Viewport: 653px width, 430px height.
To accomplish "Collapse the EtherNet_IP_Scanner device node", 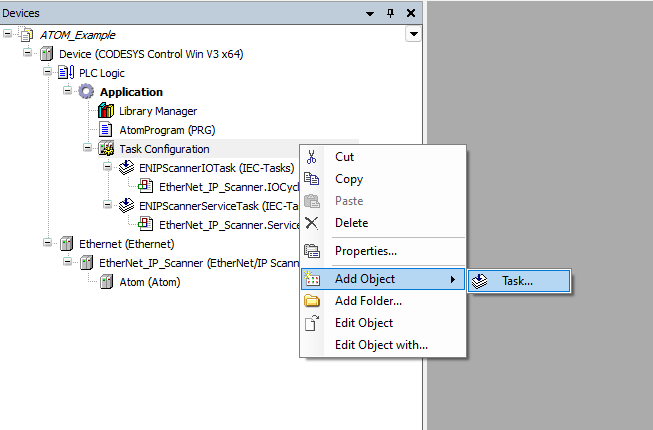I will pyautogui.click(x=67, y=261).
